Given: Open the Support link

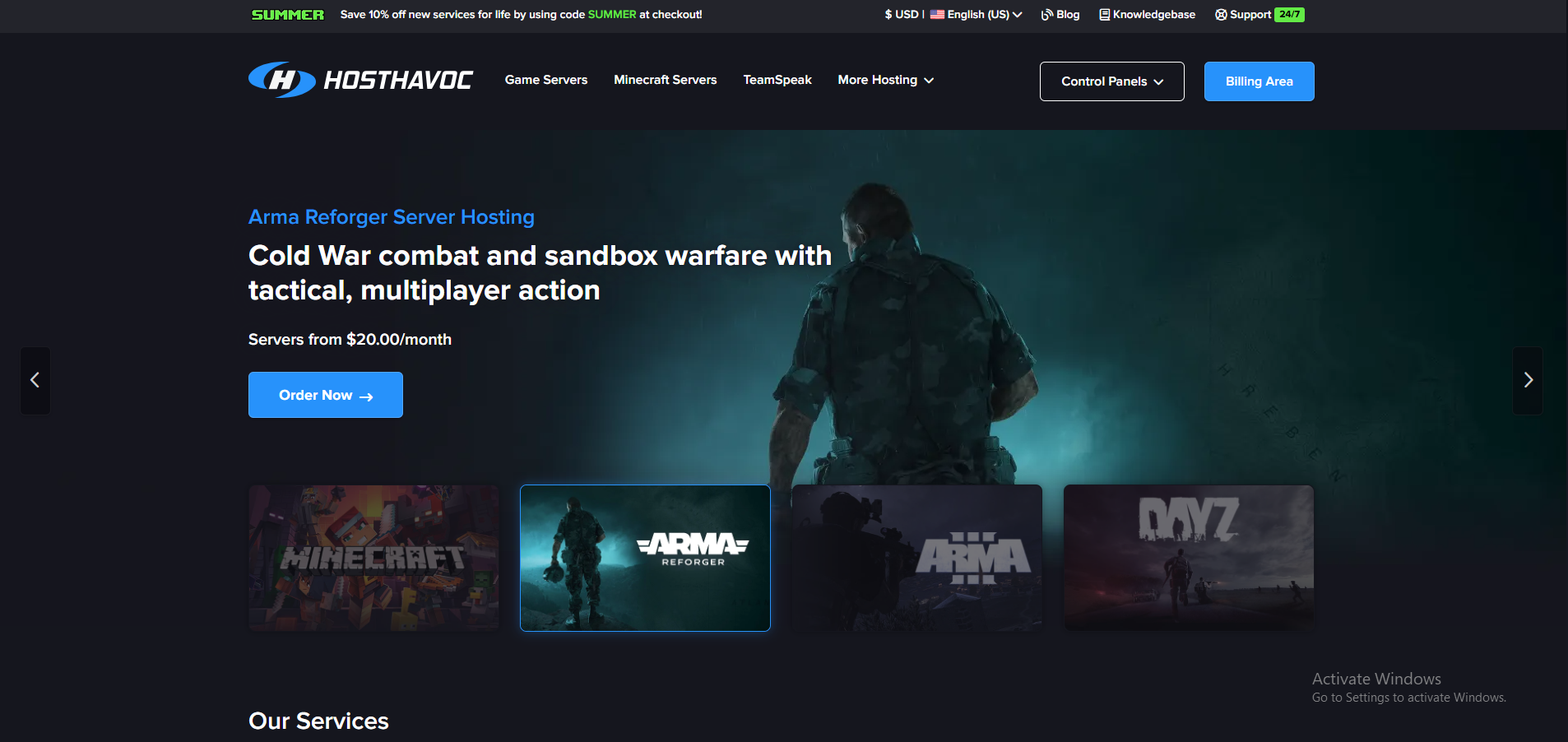Looking at the screenshot, I should (x=1243, y=15).
